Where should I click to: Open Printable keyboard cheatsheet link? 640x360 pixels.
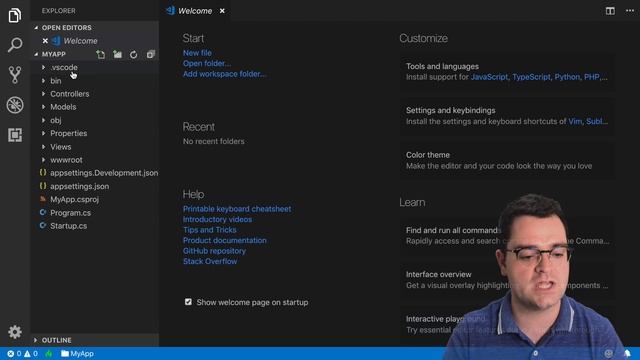pyautogui.click(x=237, y=209)
